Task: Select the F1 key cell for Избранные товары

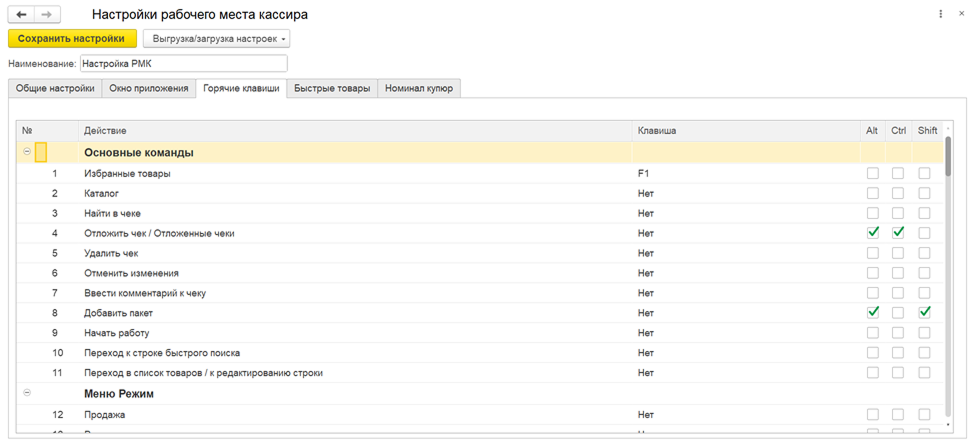Action: (746, 173)
